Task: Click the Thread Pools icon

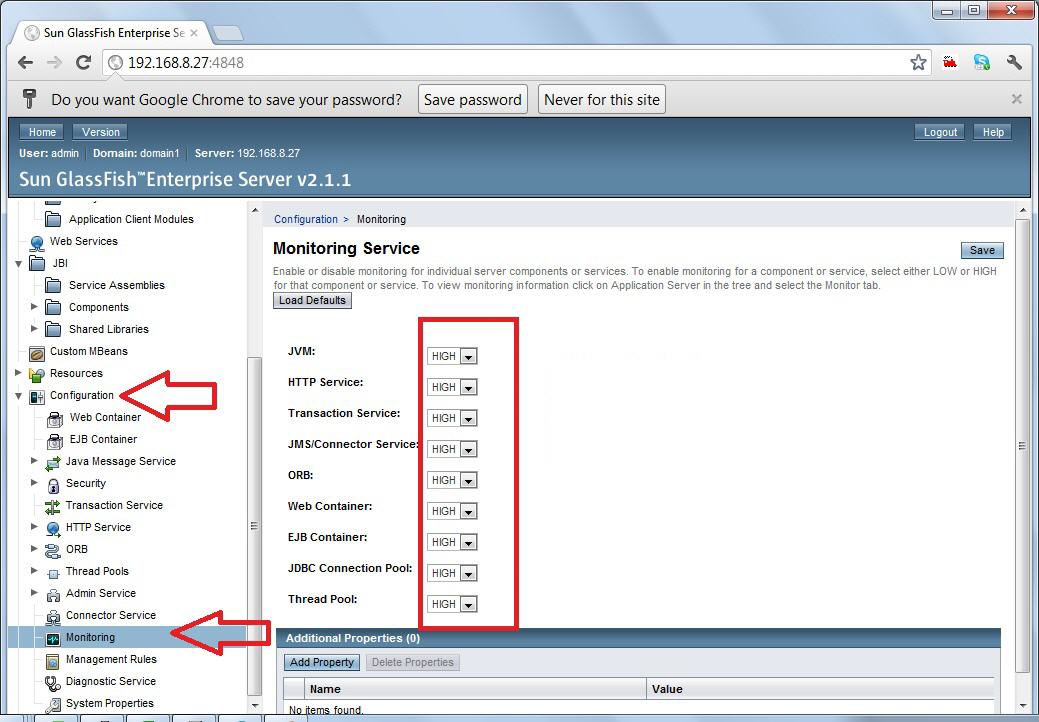Action: [x=53, y=572]
